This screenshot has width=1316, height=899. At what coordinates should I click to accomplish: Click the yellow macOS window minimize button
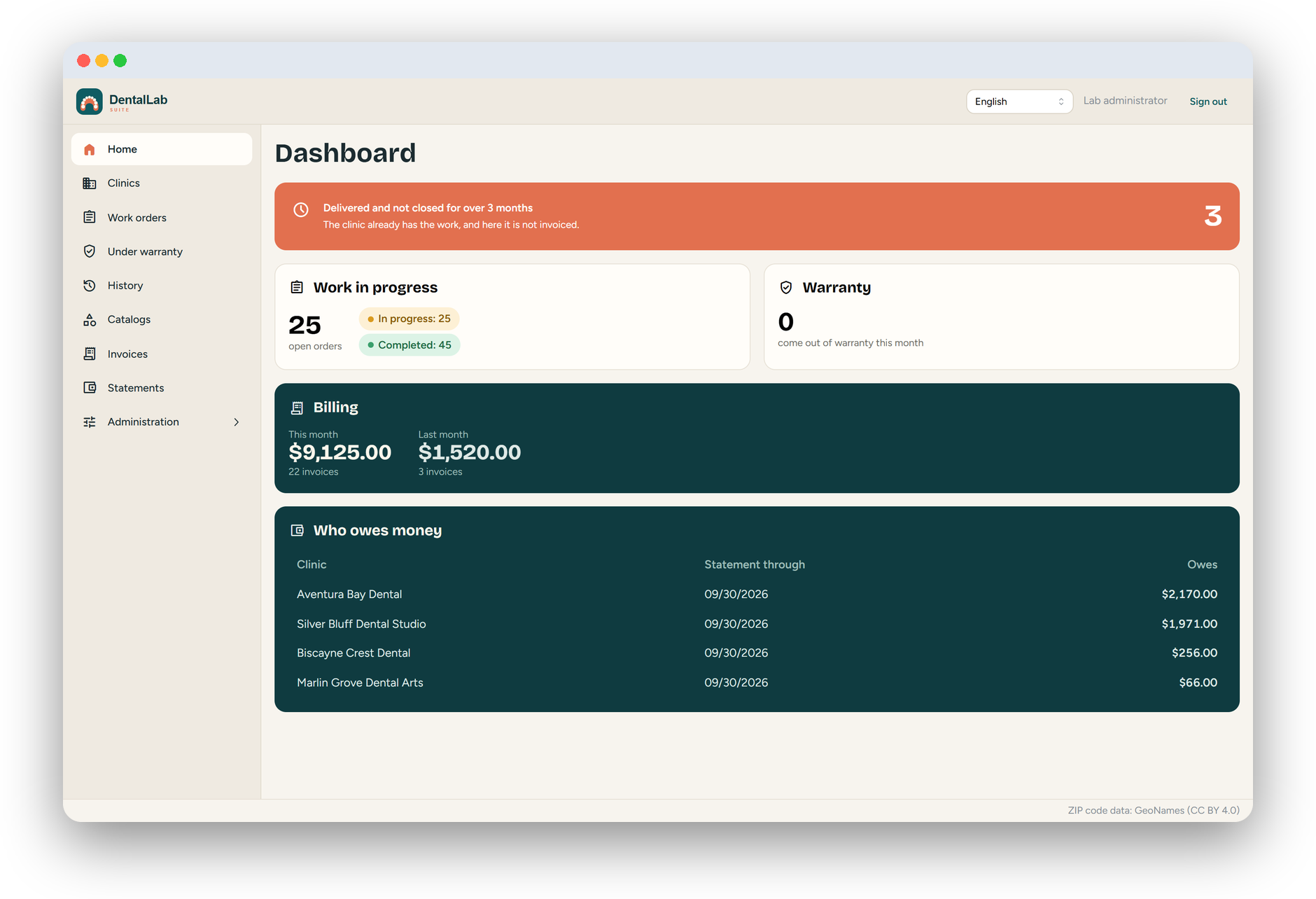102,61
